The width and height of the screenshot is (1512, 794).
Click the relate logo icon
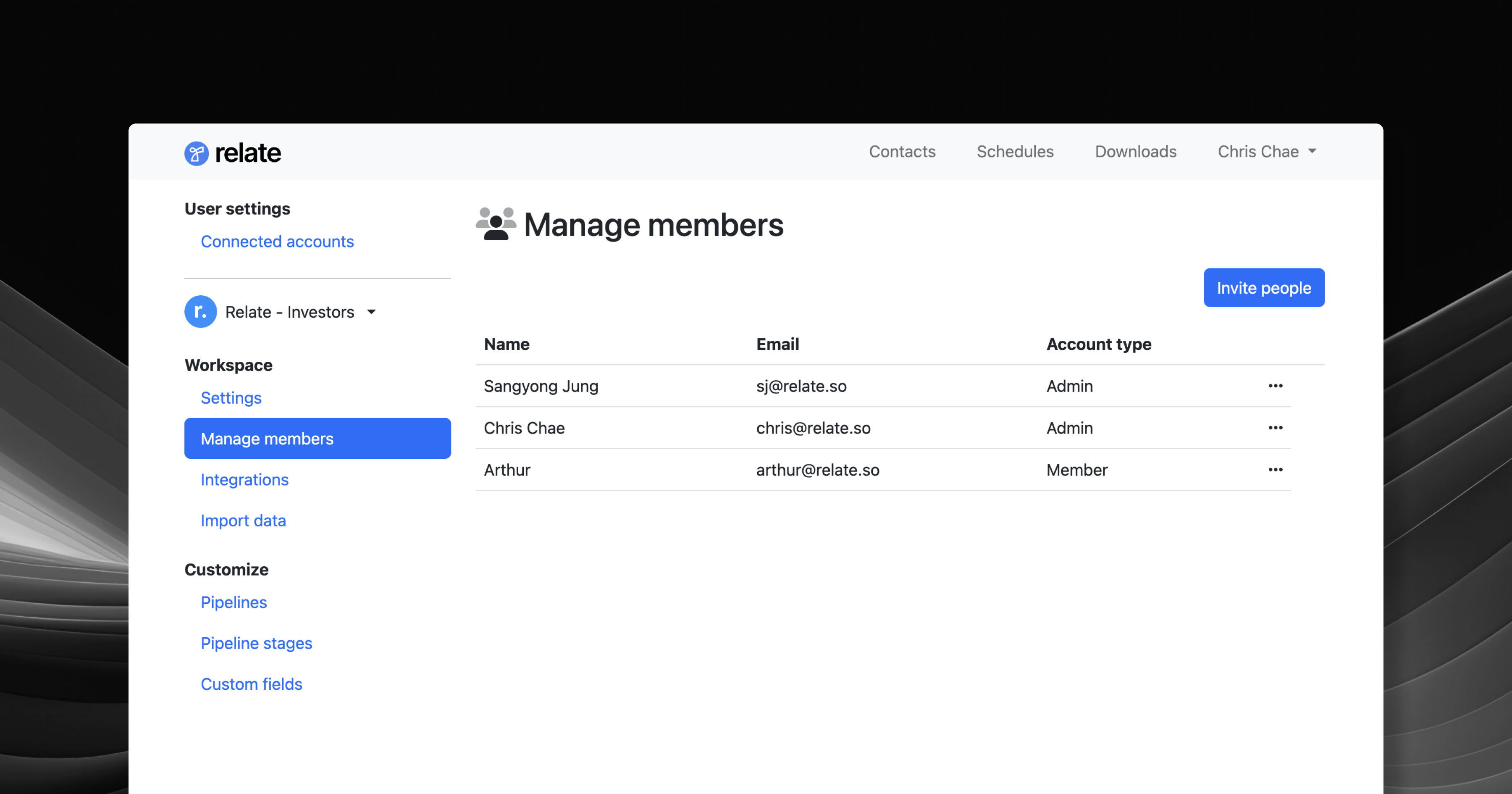click(x=197, y=153)
